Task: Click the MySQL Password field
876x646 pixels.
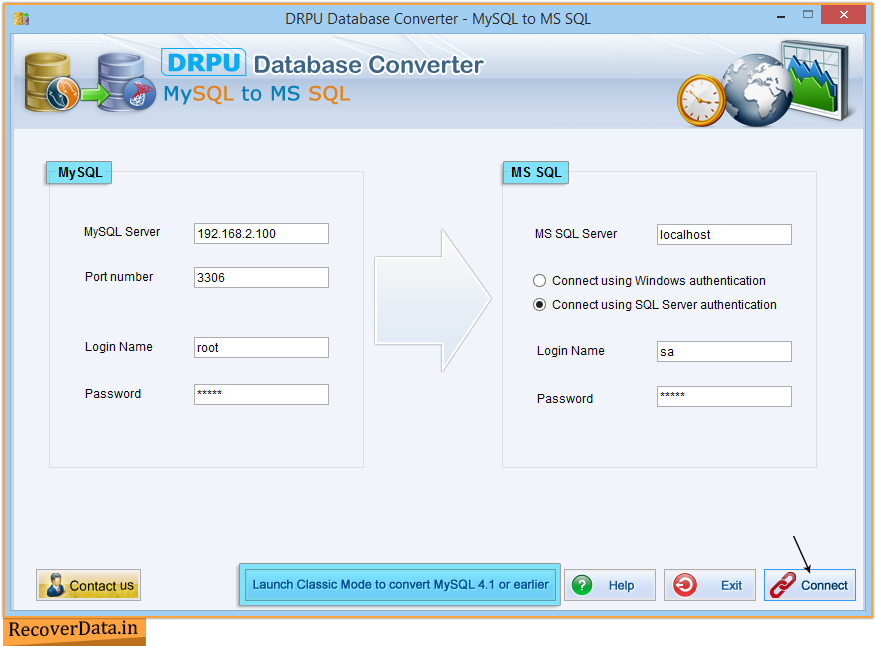Action: click(261, 395)
